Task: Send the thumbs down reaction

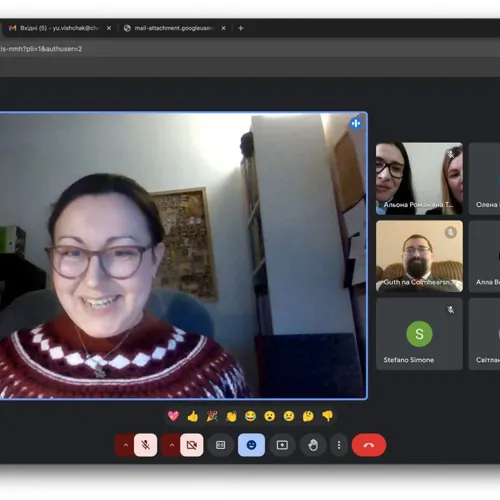Action: pyautogui.click(x=328, y=416)
